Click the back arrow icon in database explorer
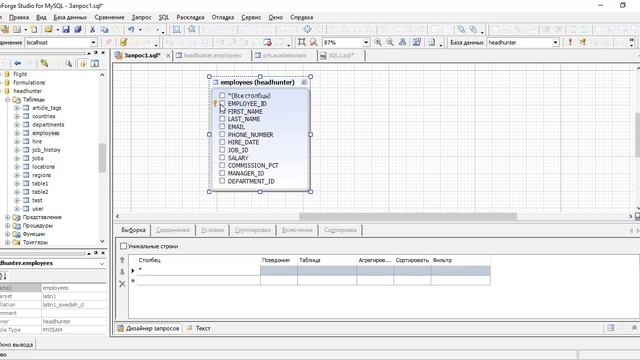This screenshot has height=360, width=640. point(18,63)
